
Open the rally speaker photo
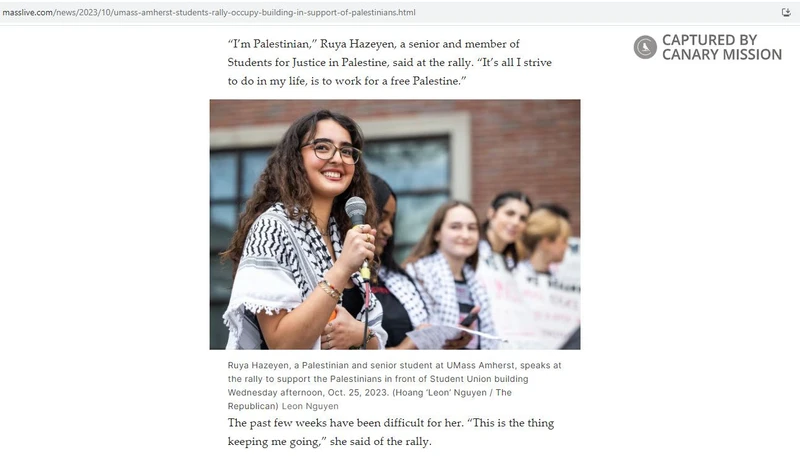click(395, 224)
